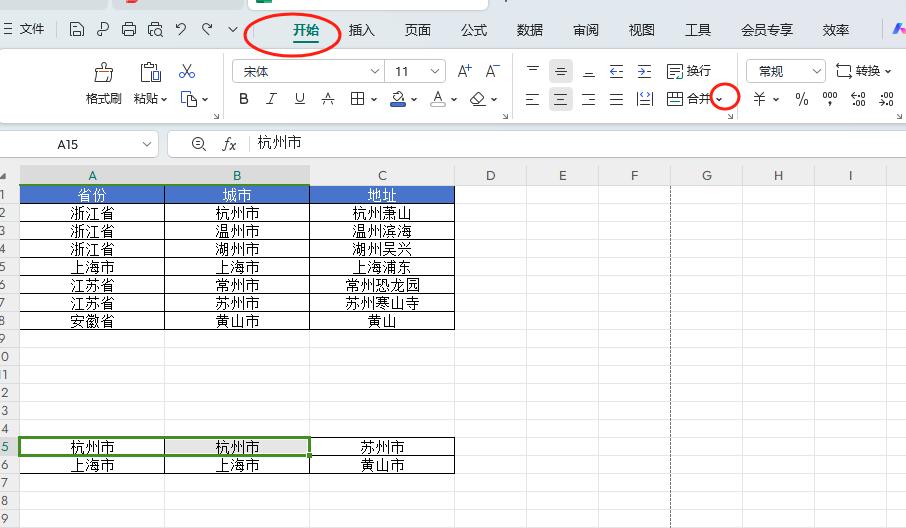The image size is (906, 528).
Task: Switch to the 审阅 tab
Action: tap(586, 30)
